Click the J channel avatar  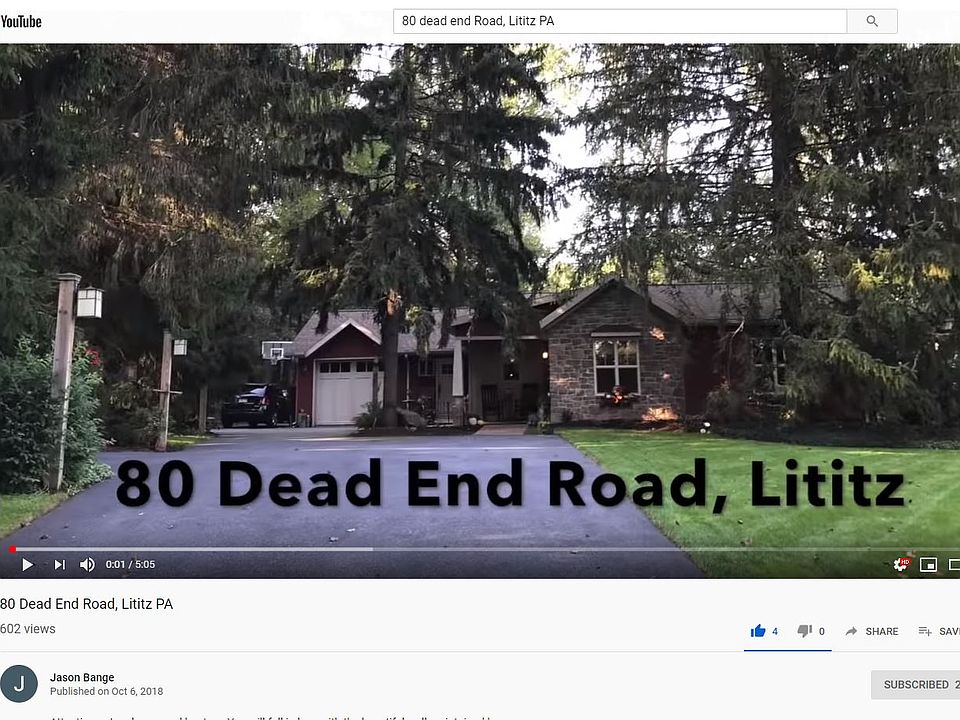[19, 684]
